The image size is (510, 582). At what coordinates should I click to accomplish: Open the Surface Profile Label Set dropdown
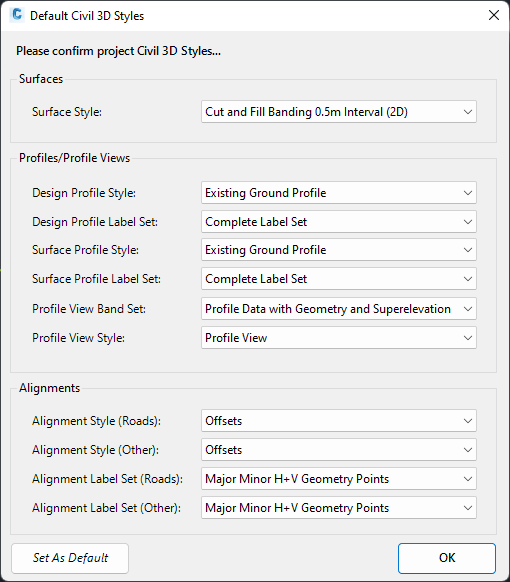pyautogui.click(x=339, y=279)
